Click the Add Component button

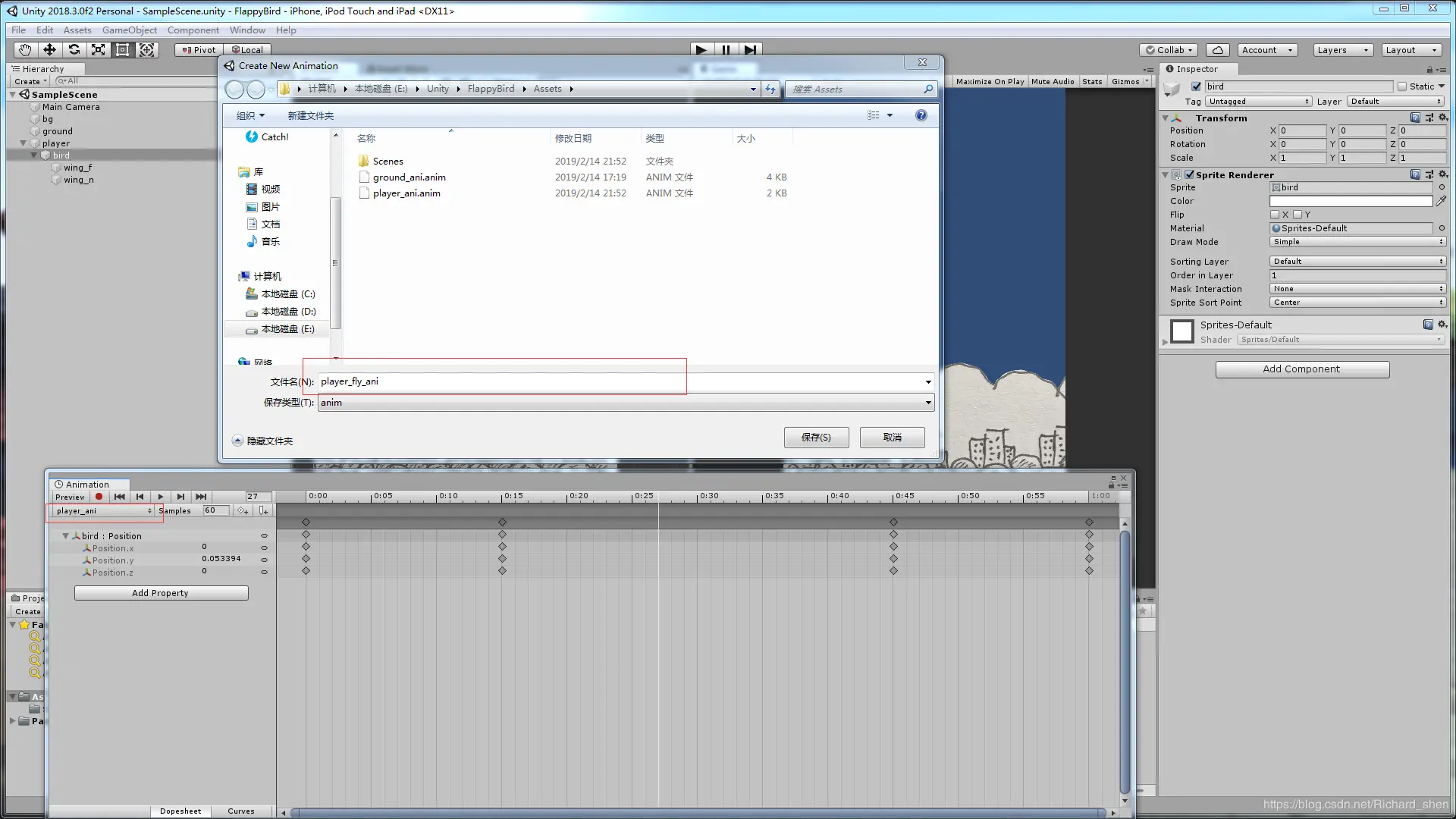pyautogui.click(x=1301, y=369)
